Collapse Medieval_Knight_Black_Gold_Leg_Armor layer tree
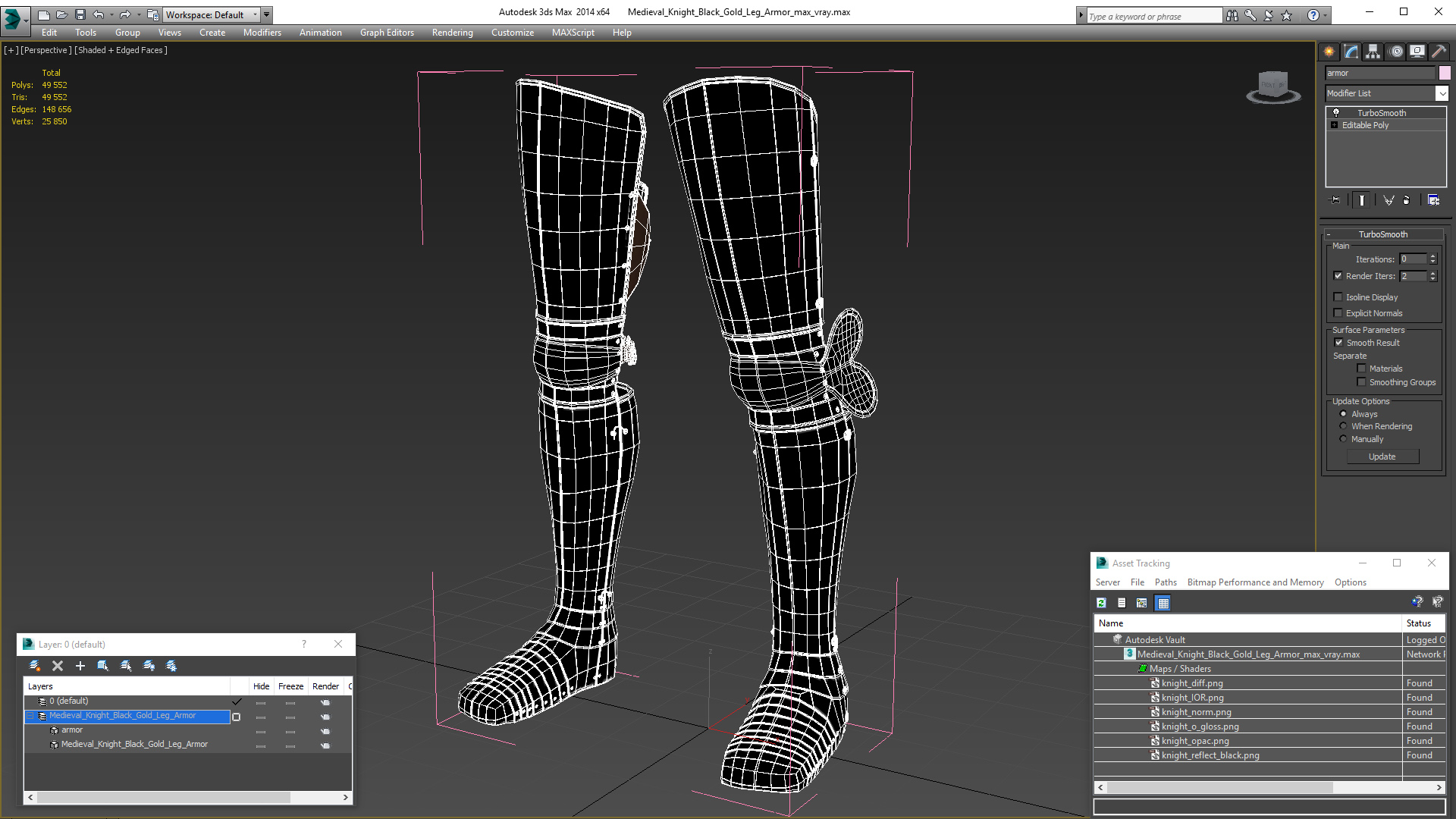 (31, 716)
